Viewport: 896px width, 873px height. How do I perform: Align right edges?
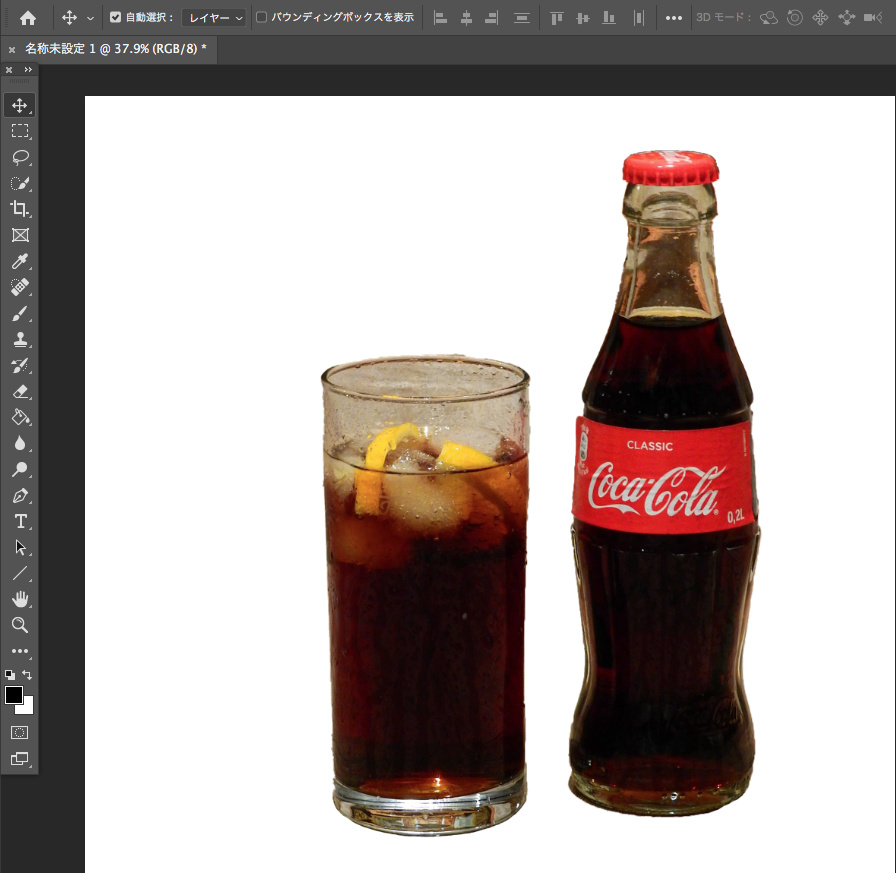tap(492, 18)
